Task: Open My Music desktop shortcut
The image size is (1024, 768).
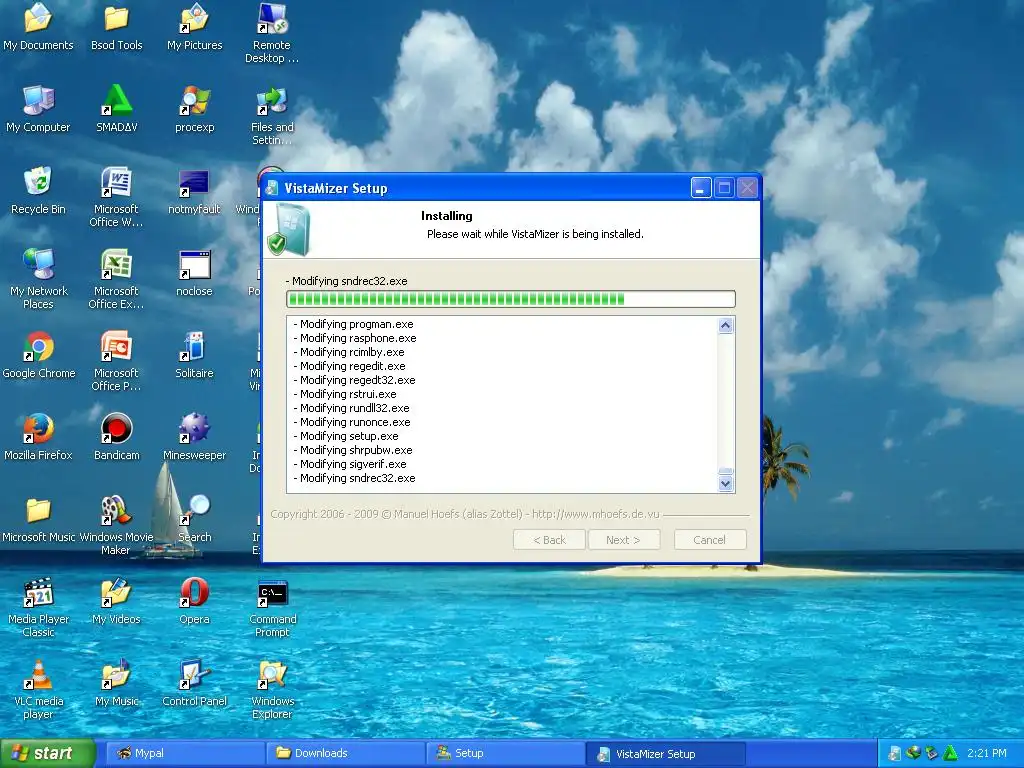Action: [116, 684]
